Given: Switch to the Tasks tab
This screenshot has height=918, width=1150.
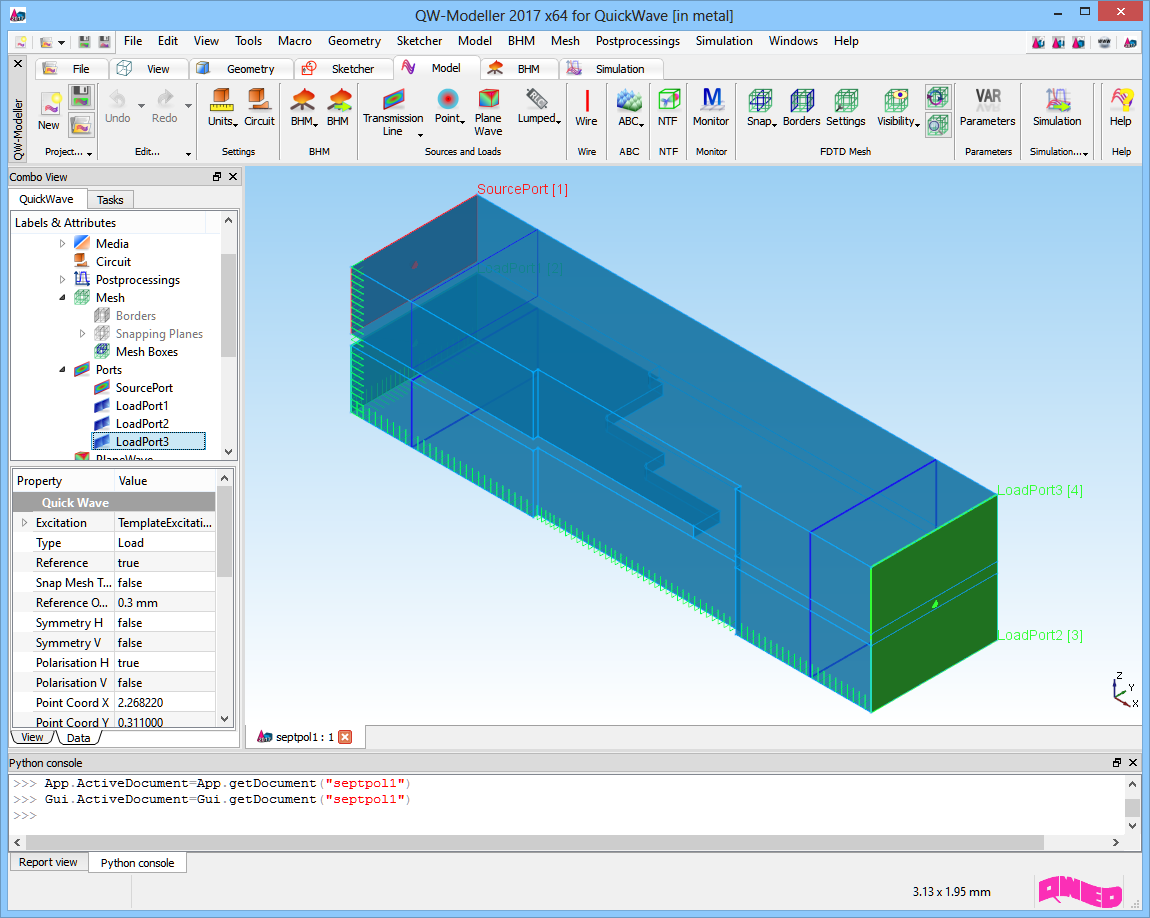Looking at the screenshot, I should (110, 199).
